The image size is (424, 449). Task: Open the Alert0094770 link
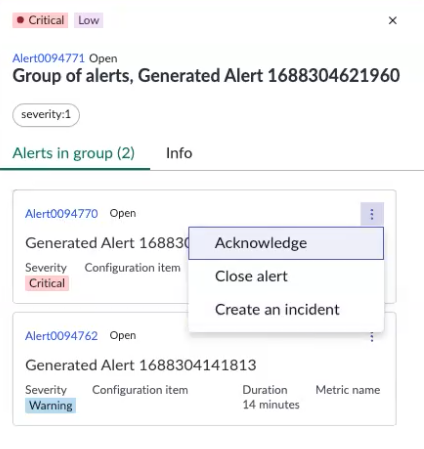click(x=61, y=214)
